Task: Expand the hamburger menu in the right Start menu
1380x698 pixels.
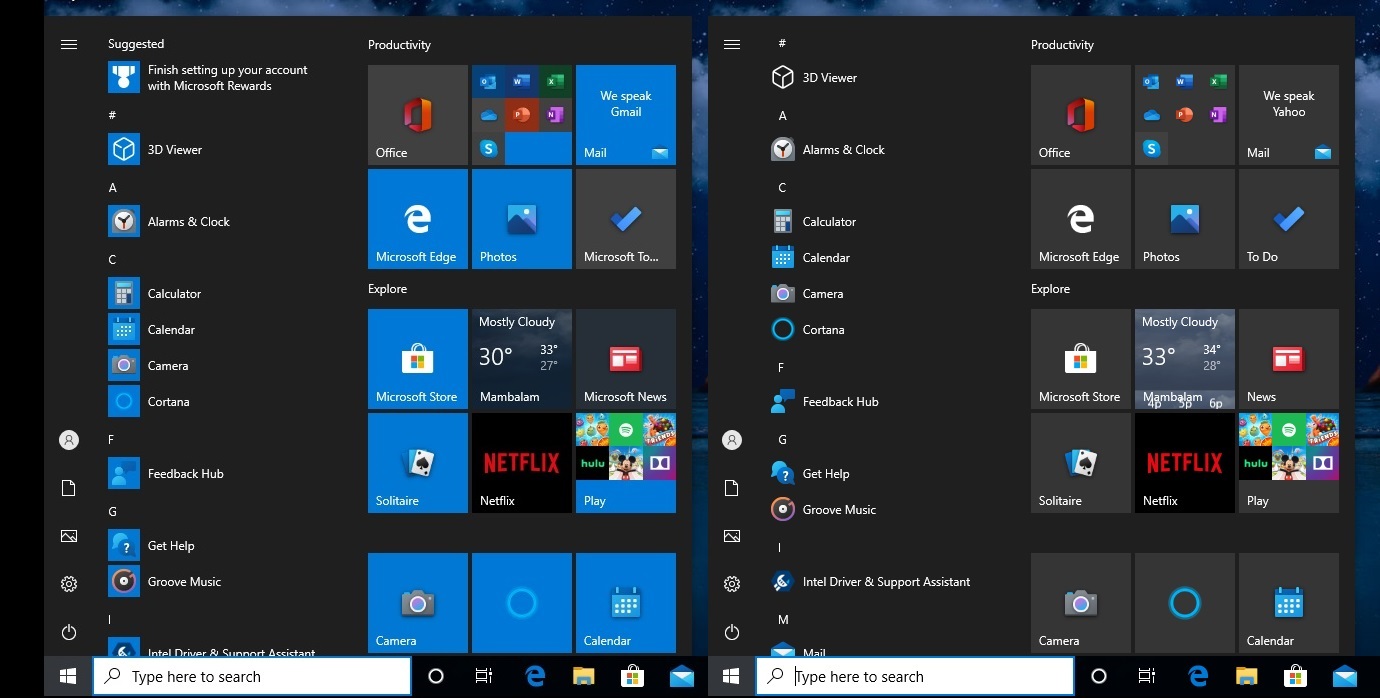Action: coord(732,45)
